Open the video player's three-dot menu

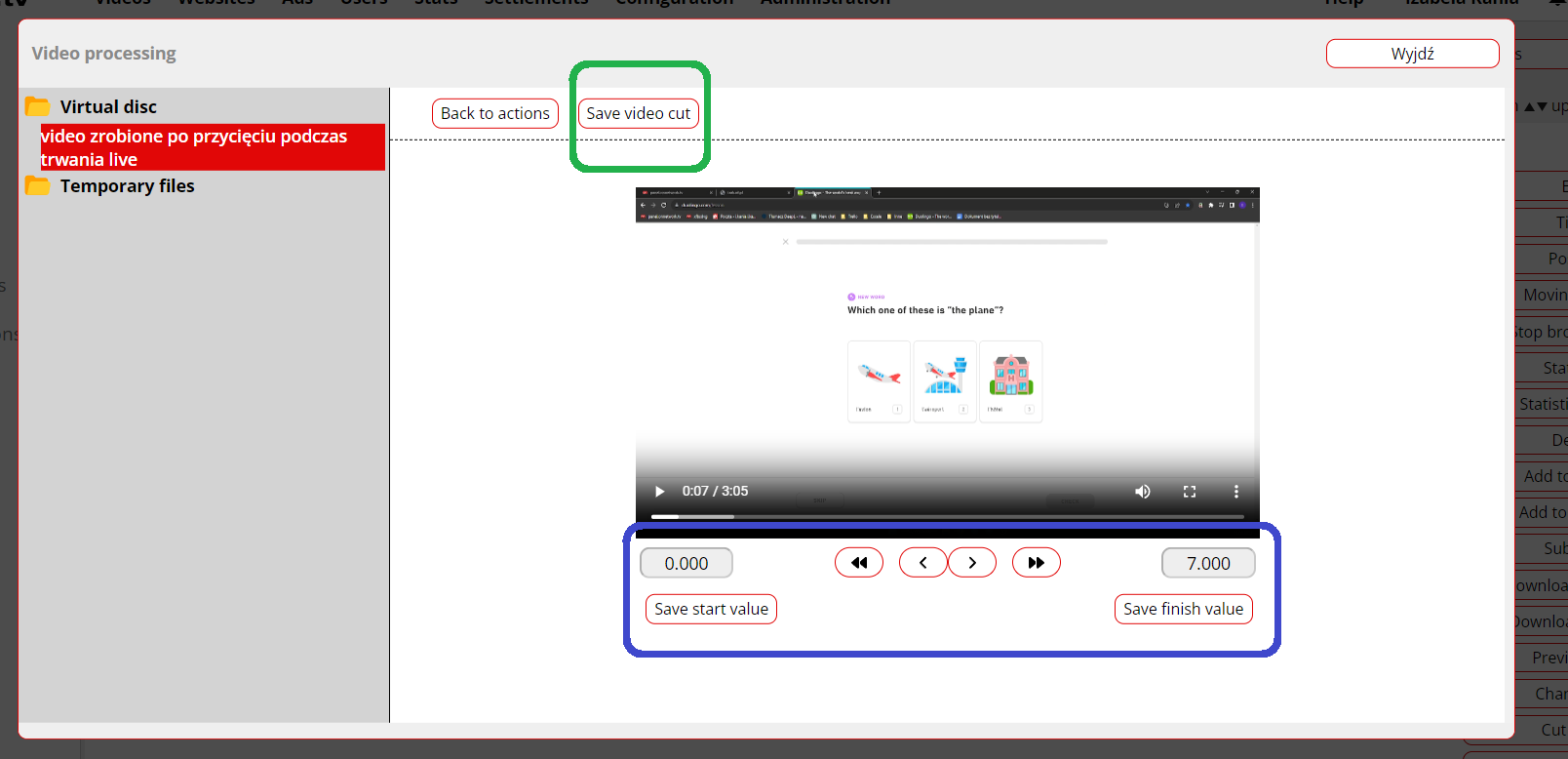point(1235,492)
